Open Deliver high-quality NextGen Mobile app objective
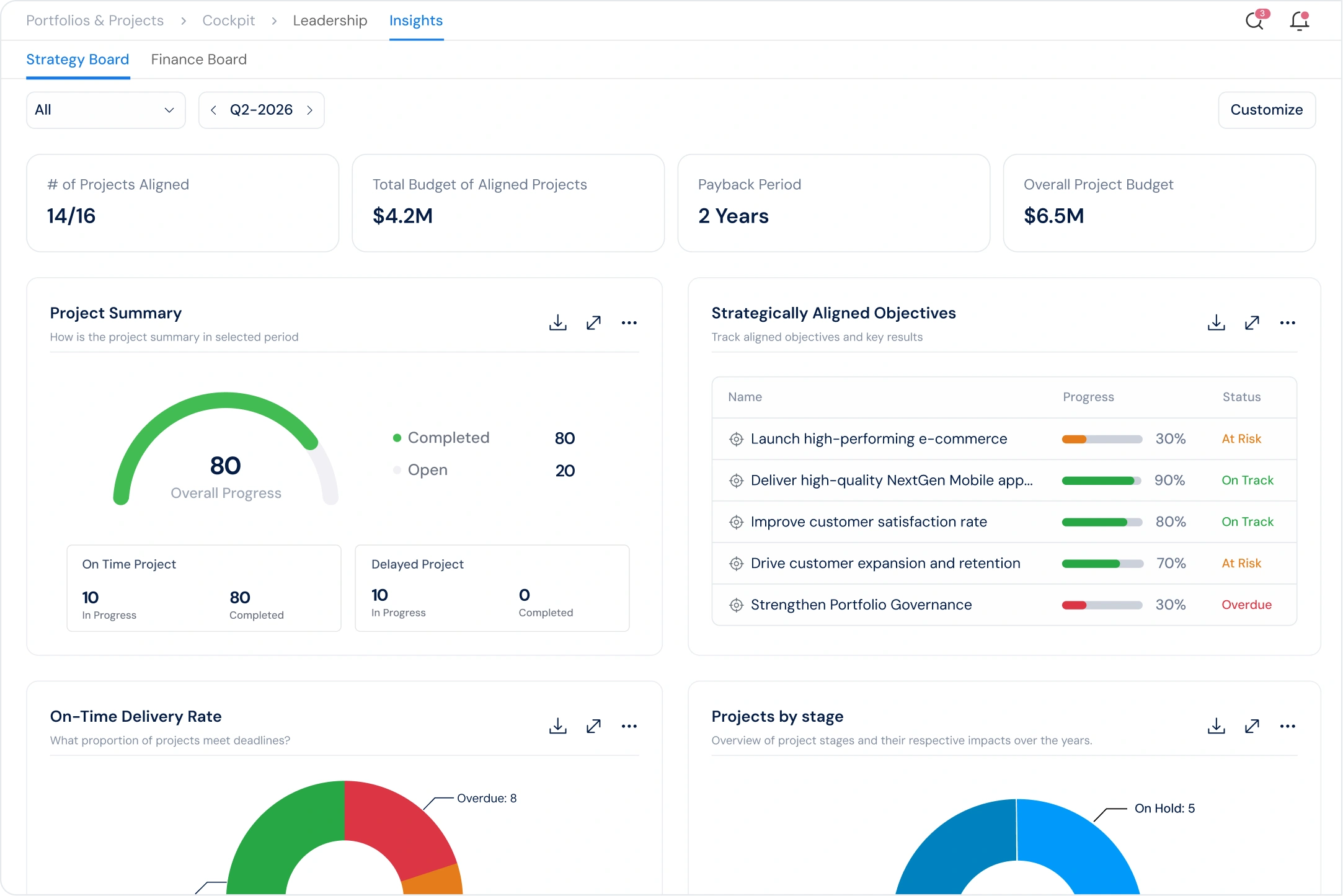 tap(892, 481)
